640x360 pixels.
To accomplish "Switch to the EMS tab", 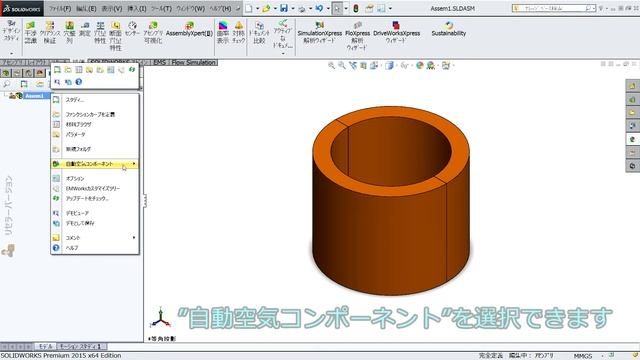I will pyautogui.click(x=159, y=62).
